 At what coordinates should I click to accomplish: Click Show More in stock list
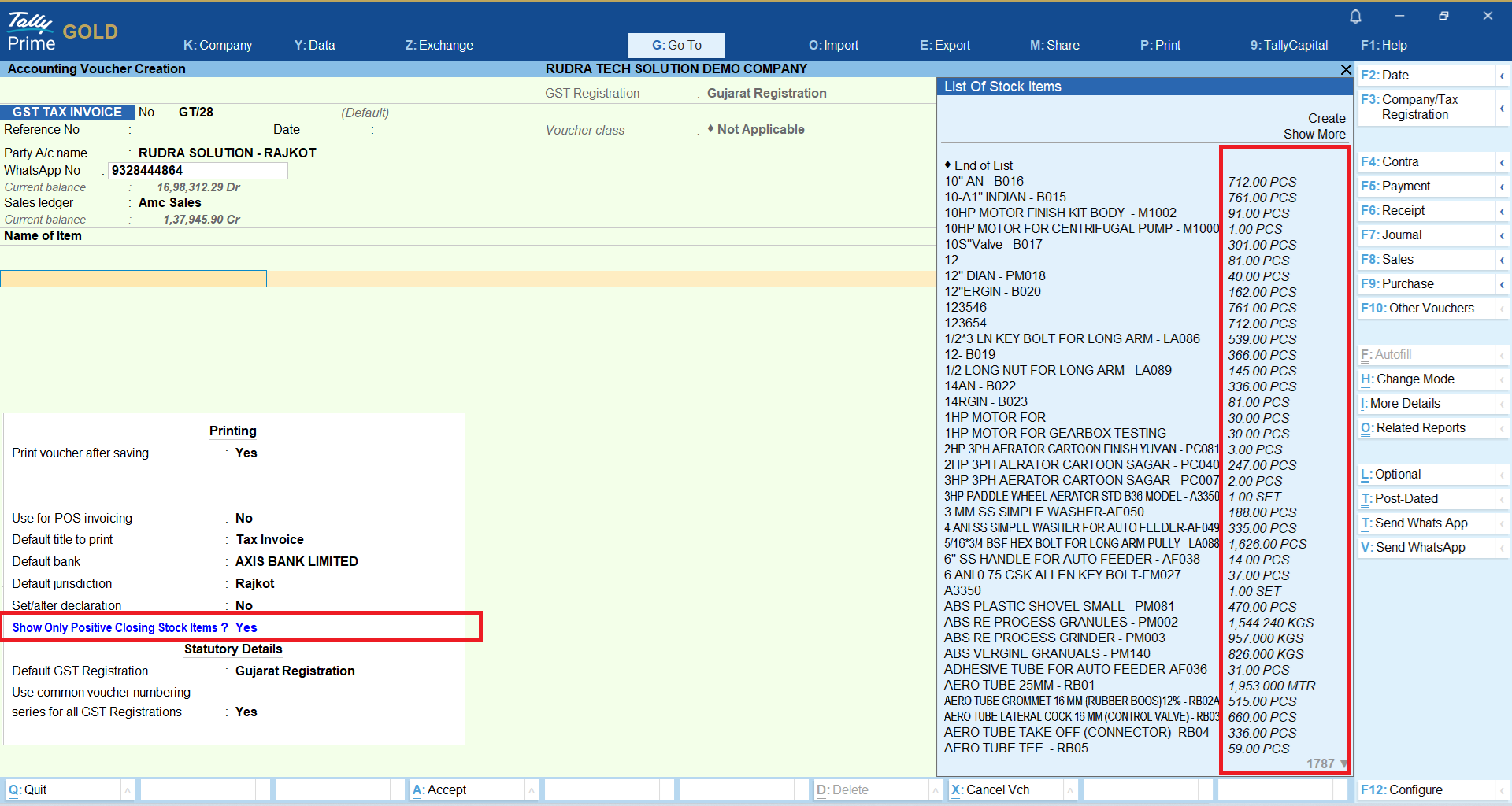[1314, 135]
